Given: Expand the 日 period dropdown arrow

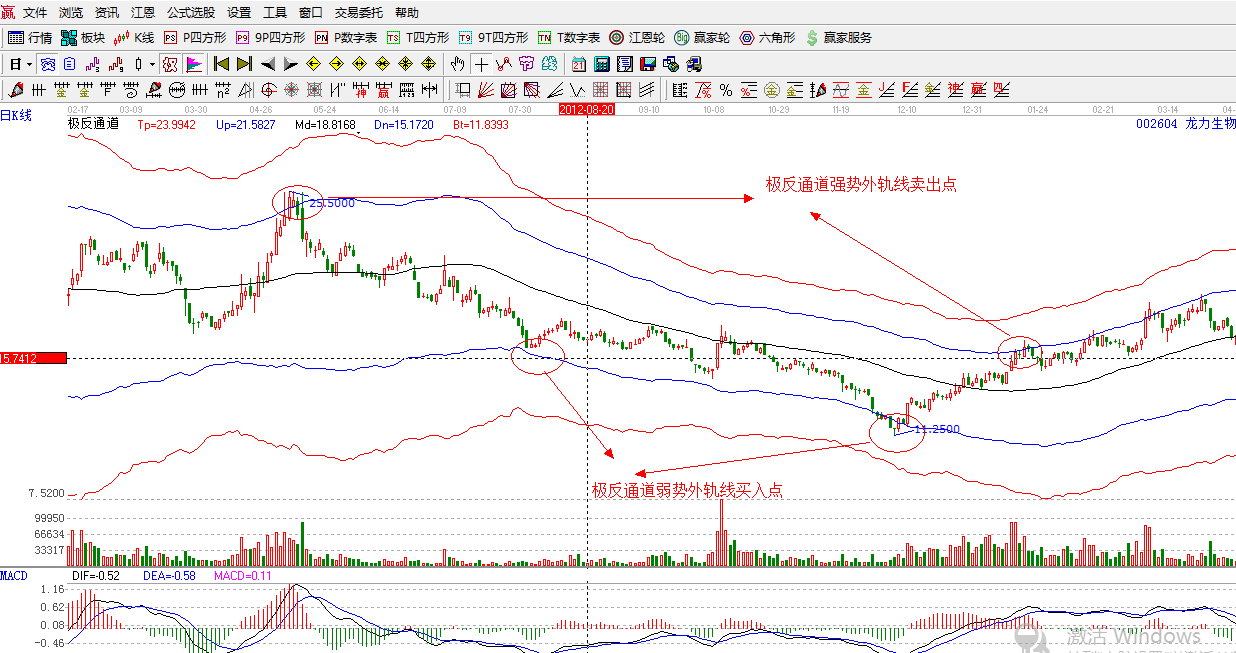Looking at the screenshot, I should pyautogui.click(x=29, y=64).
